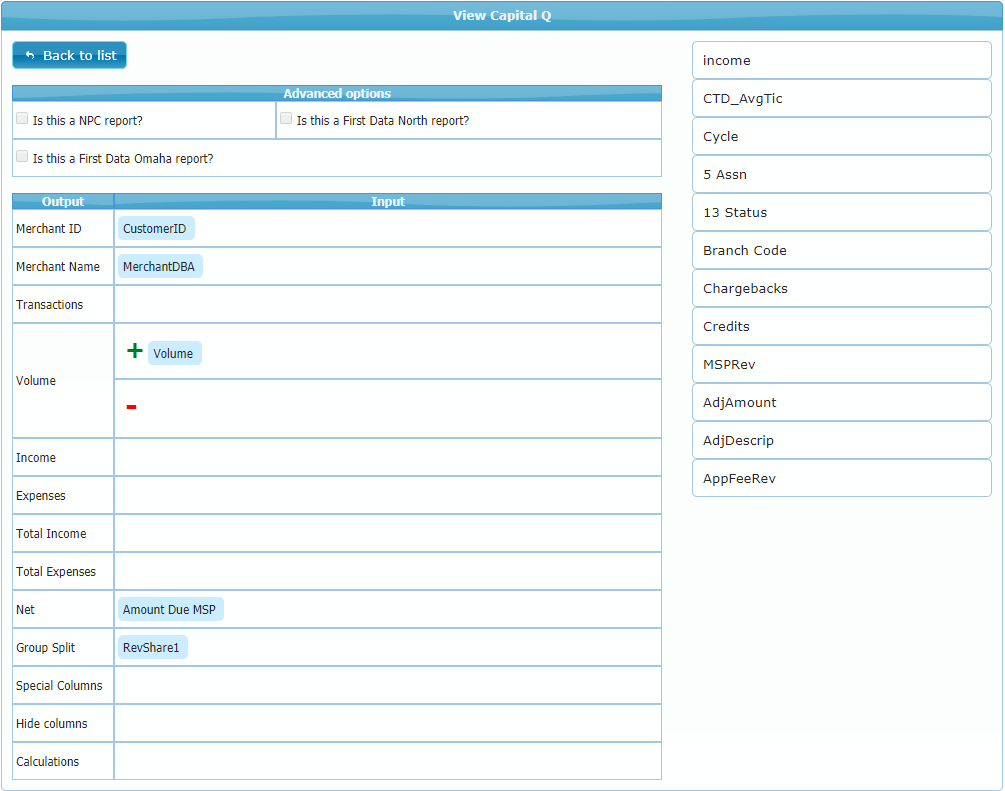Click the Advanced options header
The image size is (1005, 791).
[x=337, y=93]
